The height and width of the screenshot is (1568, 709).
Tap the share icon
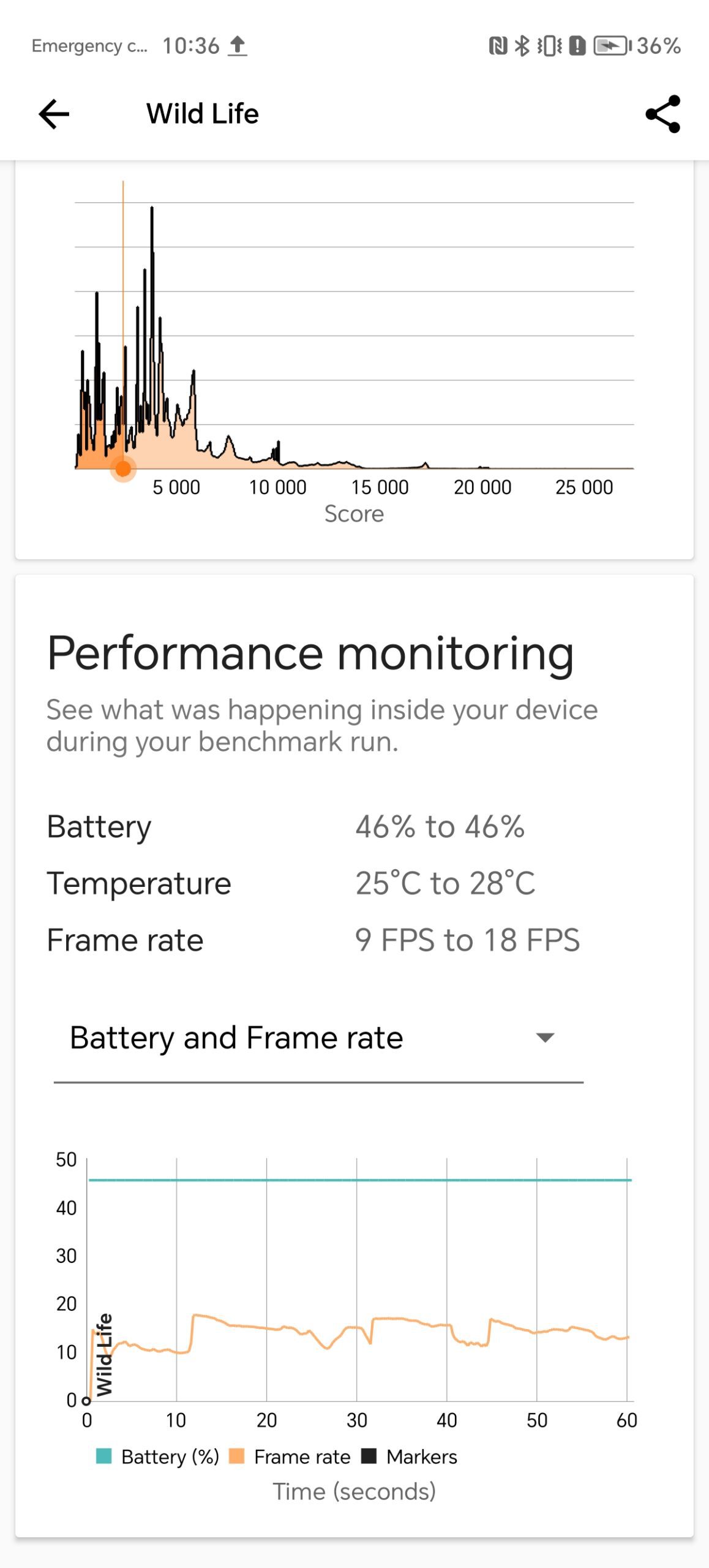[662, 114]
